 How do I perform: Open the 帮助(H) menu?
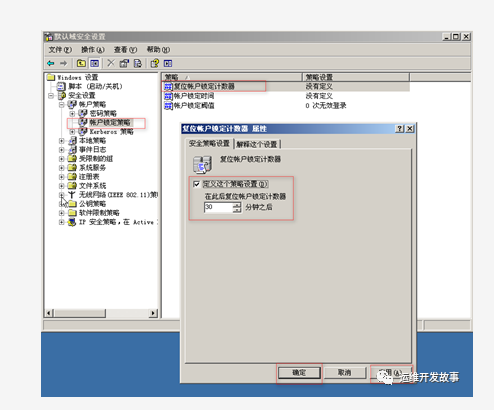158,50
